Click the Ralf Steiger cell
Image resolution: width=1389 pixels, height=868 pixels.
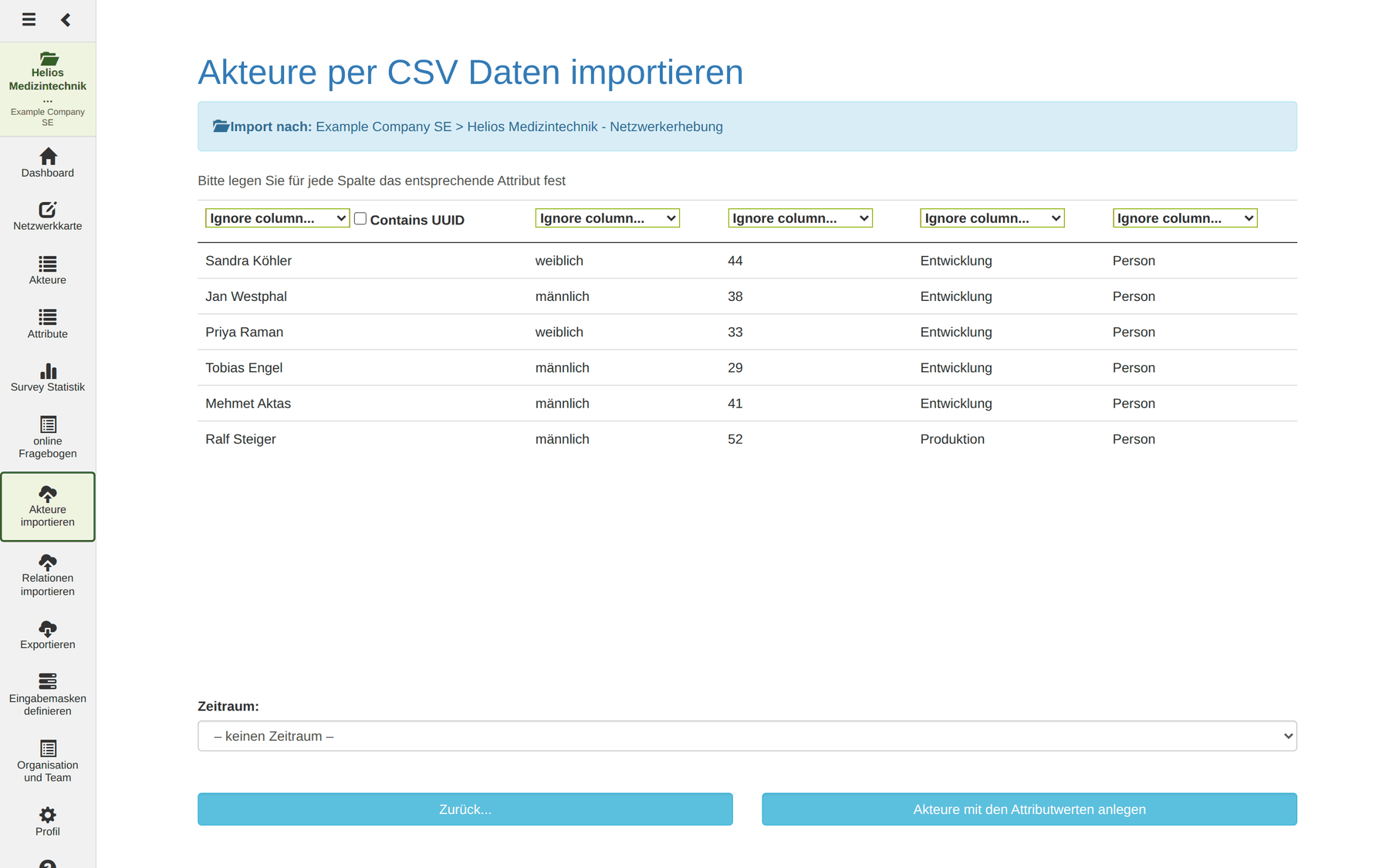pos(241,439)
